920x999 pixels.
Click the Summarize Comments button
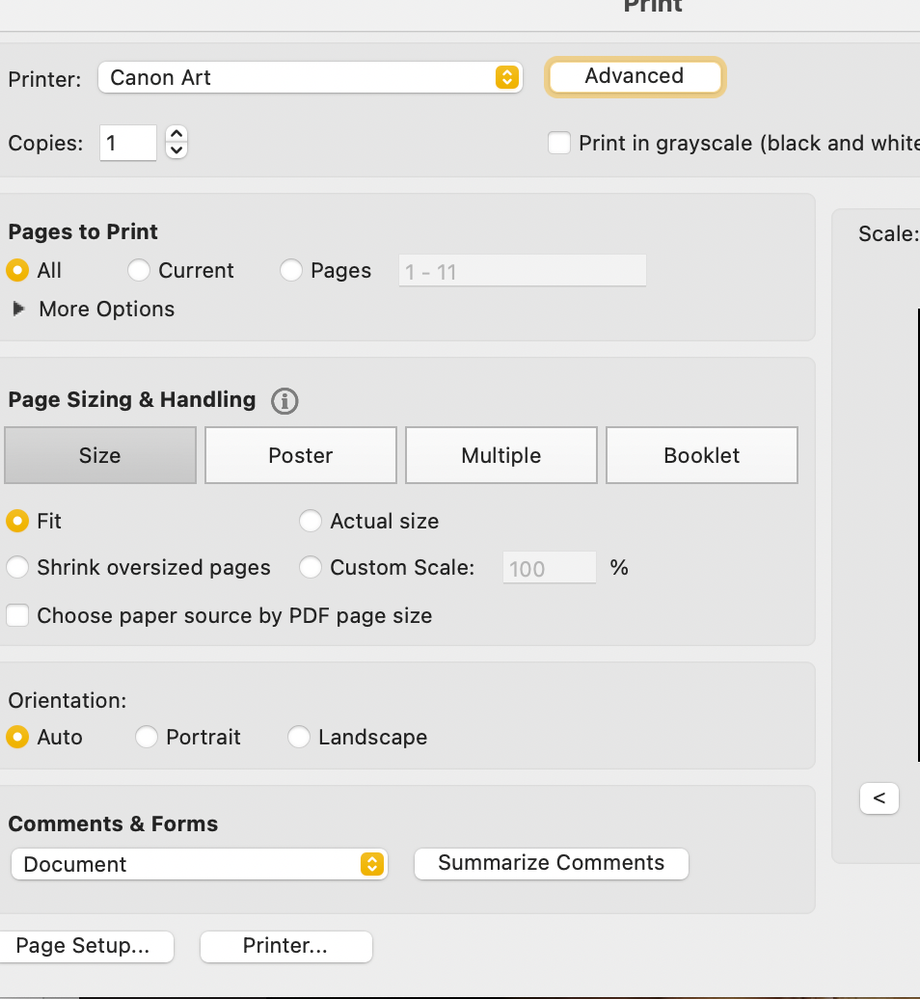551,863
